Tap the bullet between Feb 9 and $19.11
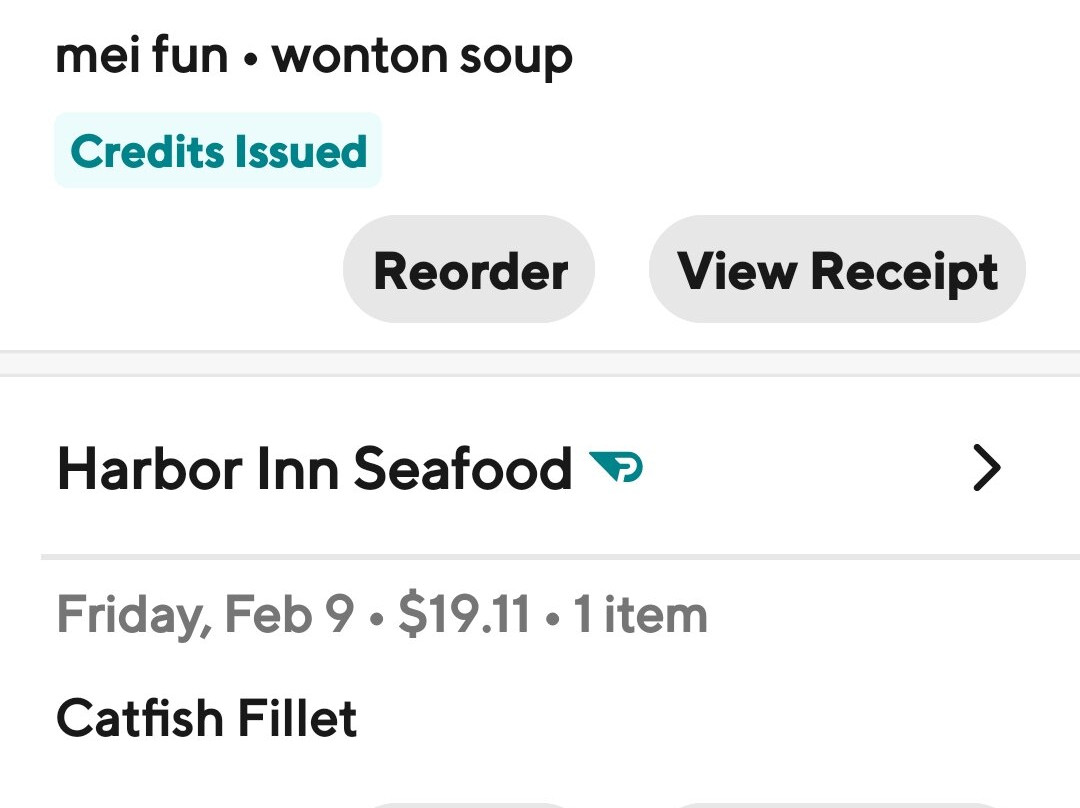Screen dimensions: 1080x808 (x=376, y=617)
